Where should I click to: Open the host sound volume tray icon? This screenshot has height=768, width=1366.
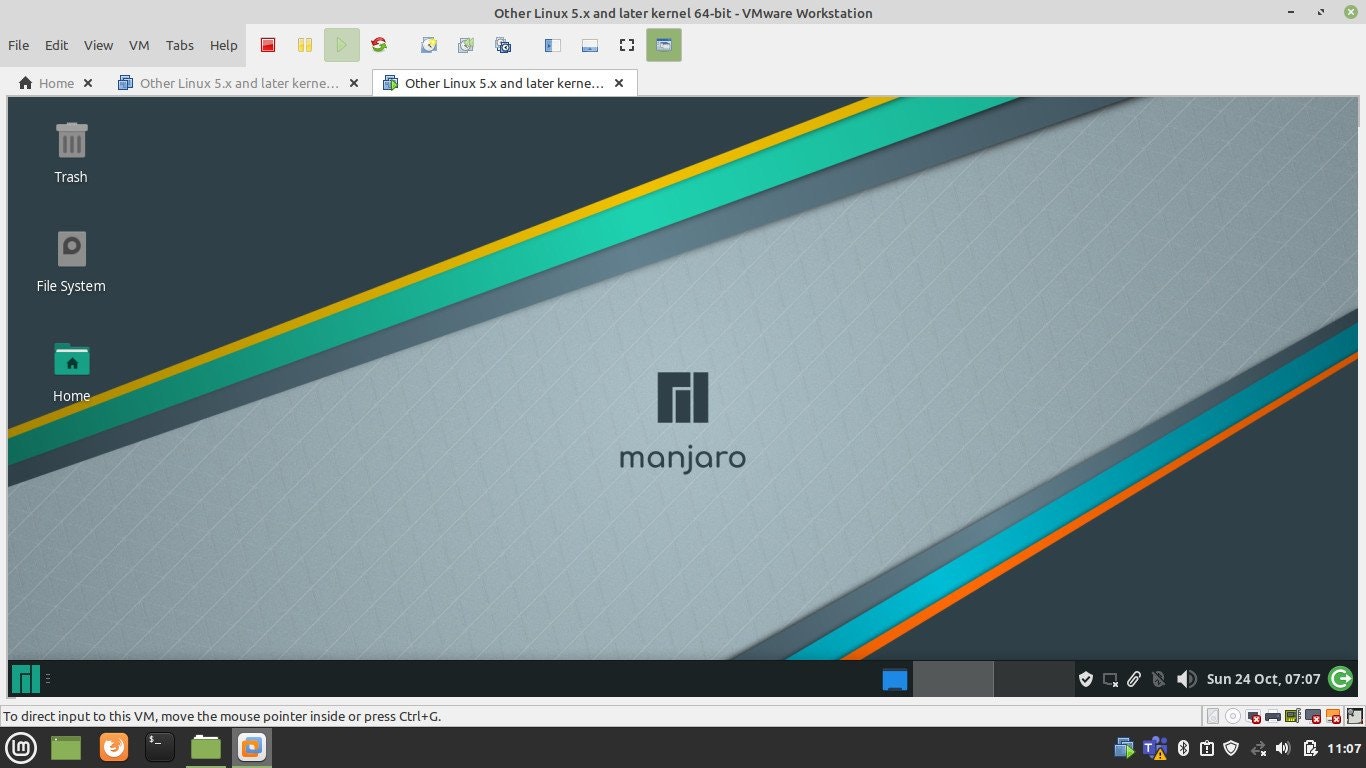tap(1284, 748)
